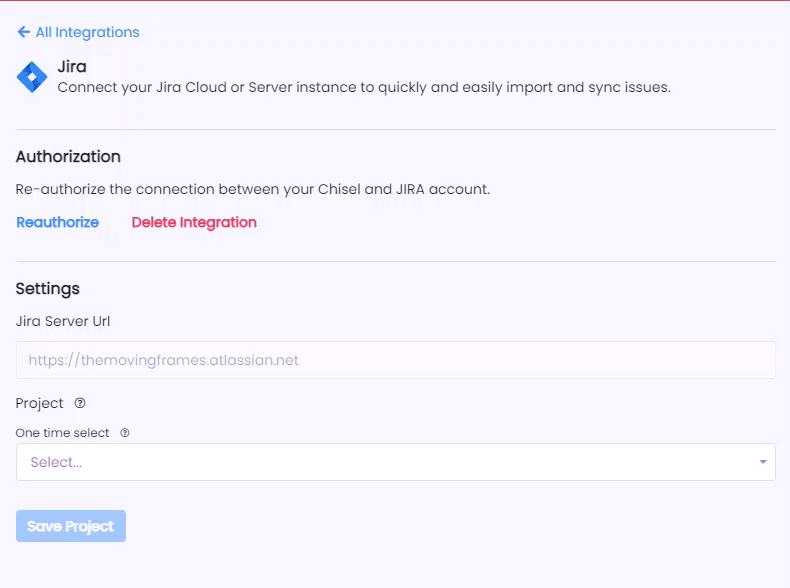Viewport: 790px width, 588px height.
Task: Click the One time select label
Action: [62, 433]
